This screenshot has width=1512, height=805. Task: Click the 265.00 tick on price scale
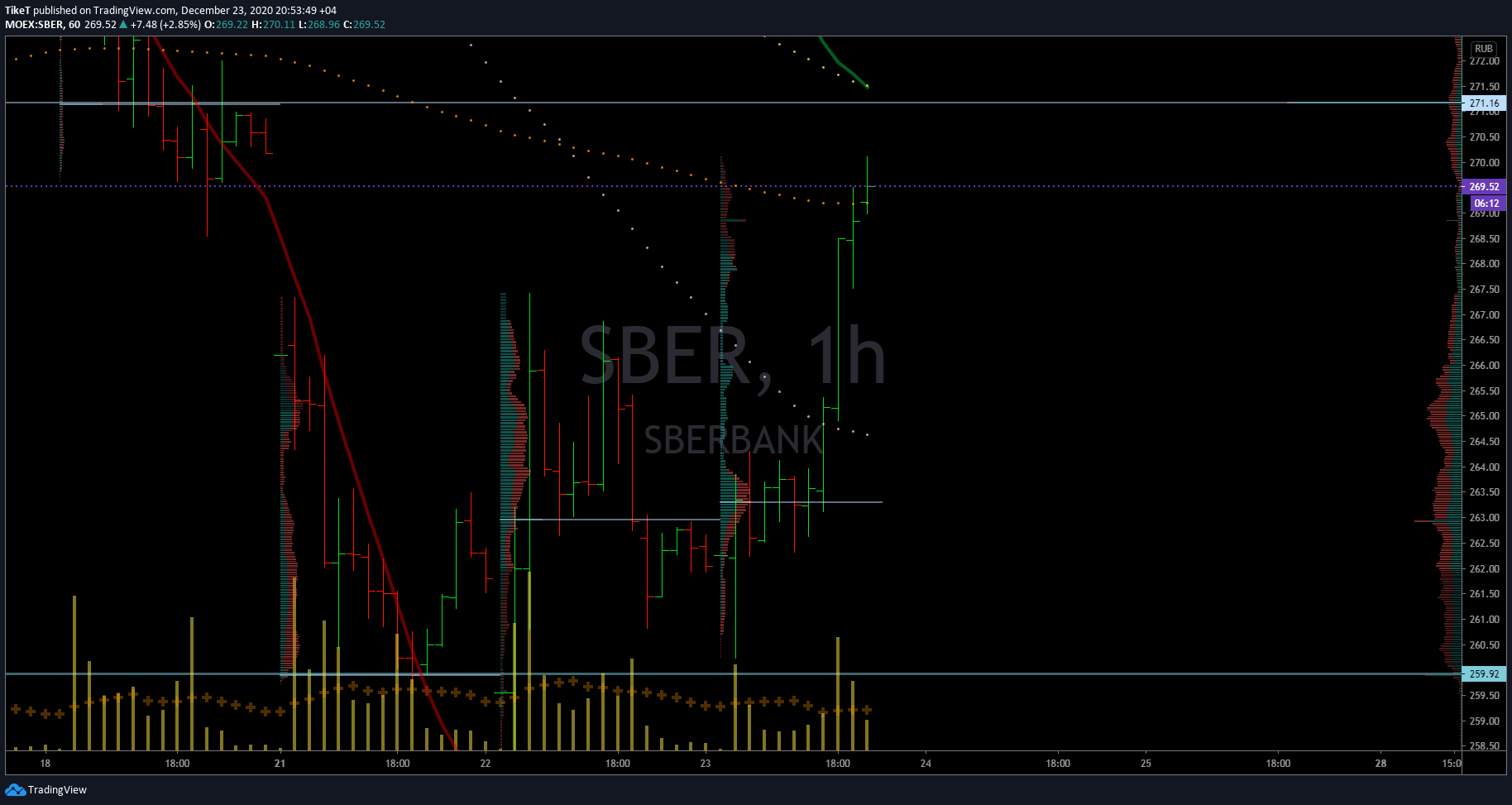tap(1484, 416)
